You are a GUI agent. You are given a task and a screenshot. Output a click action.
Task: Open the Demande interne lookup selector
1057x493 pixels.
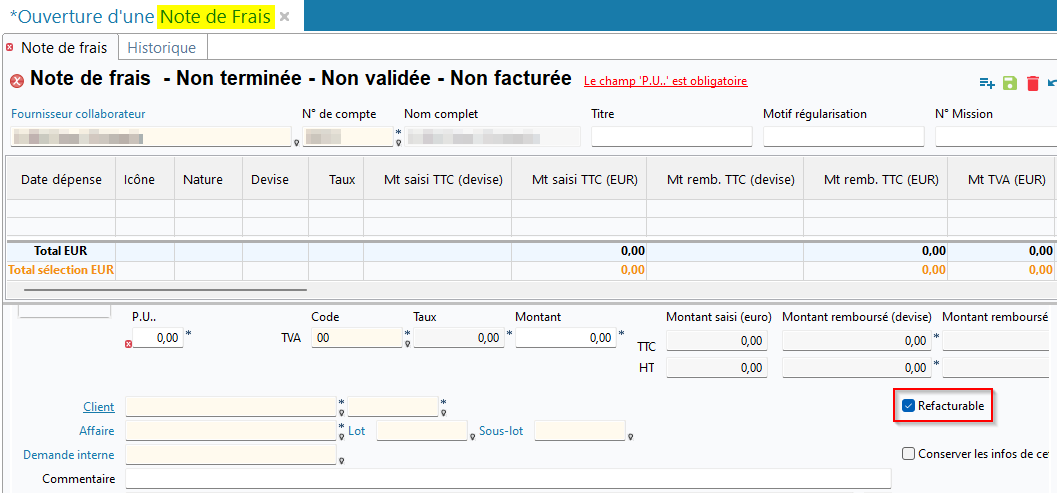341,461
